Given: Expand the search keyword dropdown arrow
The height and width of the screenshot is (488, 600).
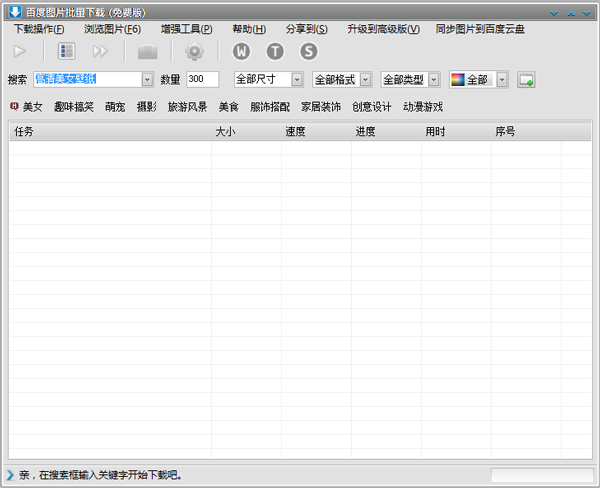Looking at the screenshot, I should (x=147, y=80).
